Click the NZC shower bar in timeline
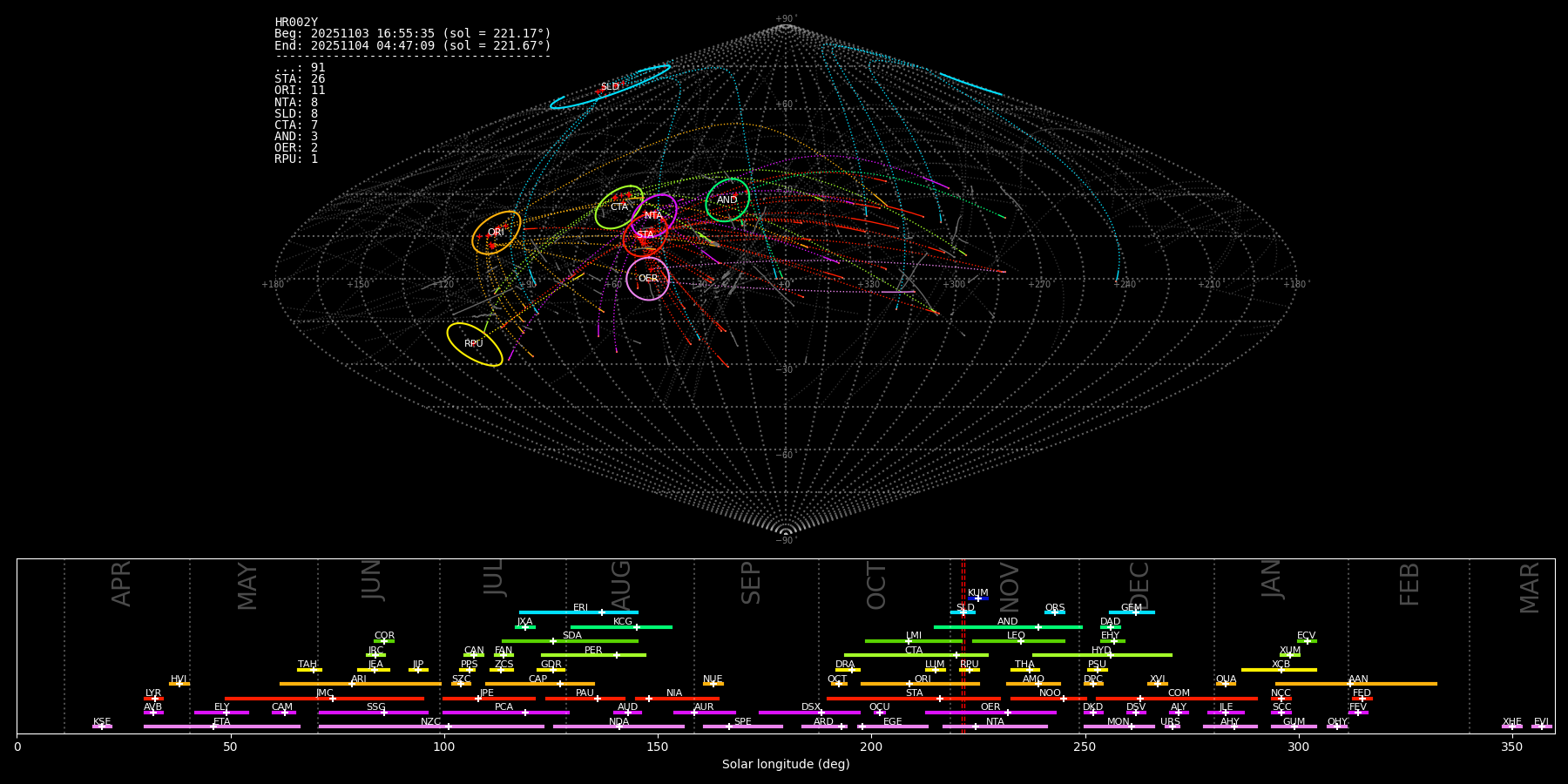1568x784 pixels. coord(431,727)
